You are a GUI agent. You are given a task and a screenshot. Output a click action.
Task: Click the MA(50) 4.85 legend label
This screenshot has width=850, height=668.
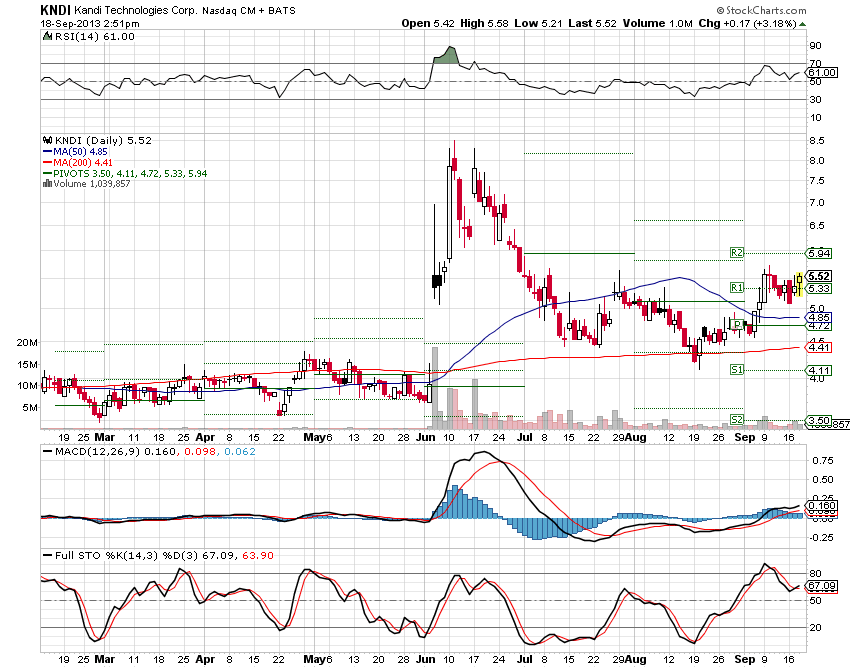80,152
